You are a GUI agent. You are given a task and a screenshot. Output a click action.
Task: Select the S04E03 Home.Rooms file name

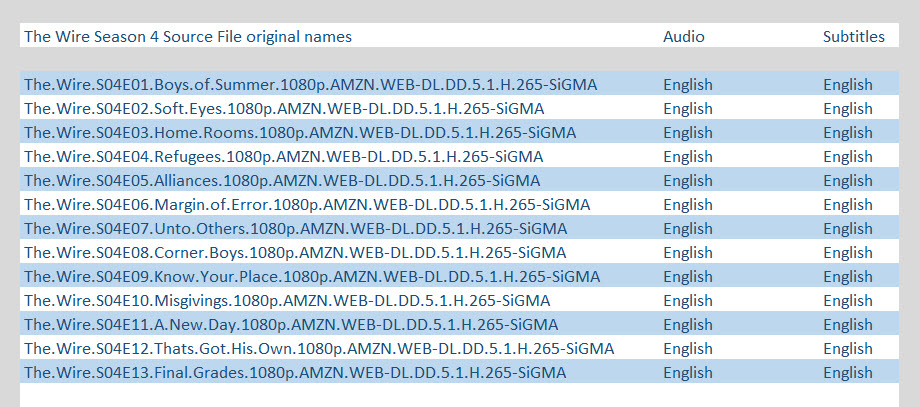[x=300, y=133]
